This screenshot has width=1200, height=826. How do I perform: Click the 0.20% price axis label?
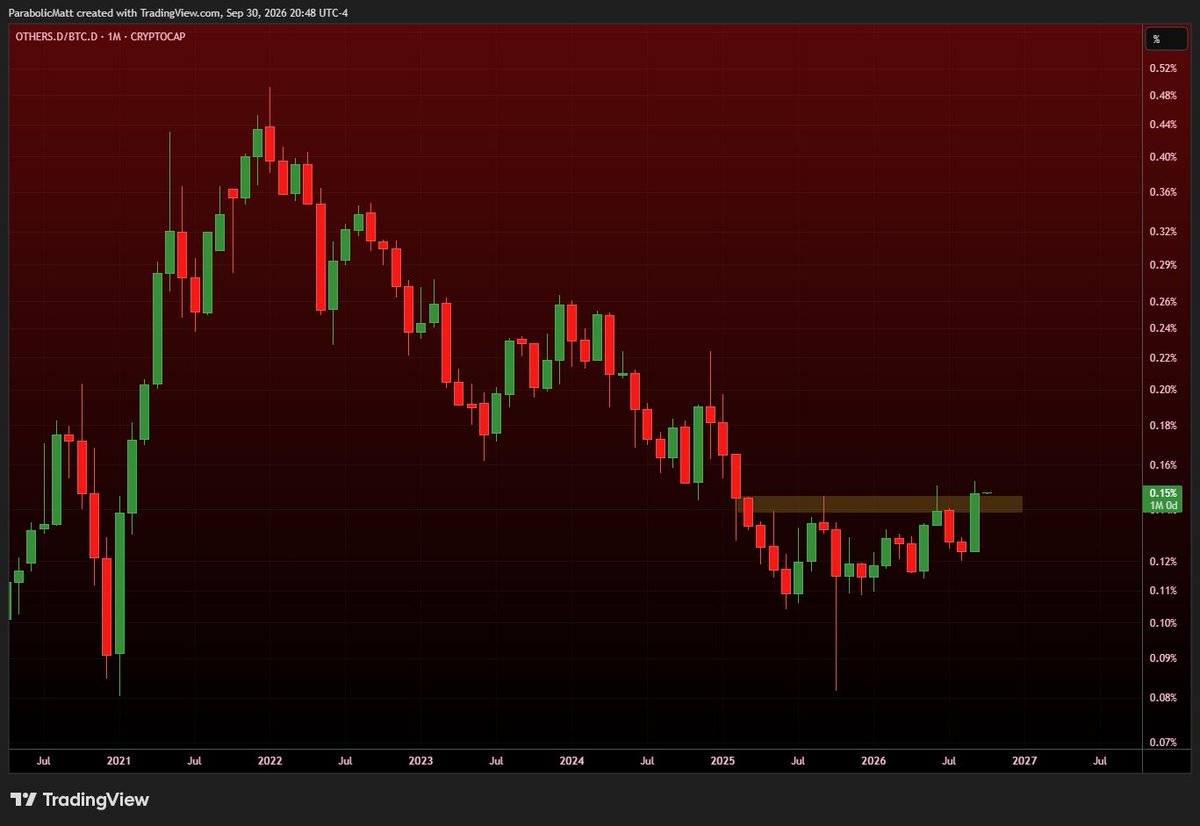pos(1162,390)
